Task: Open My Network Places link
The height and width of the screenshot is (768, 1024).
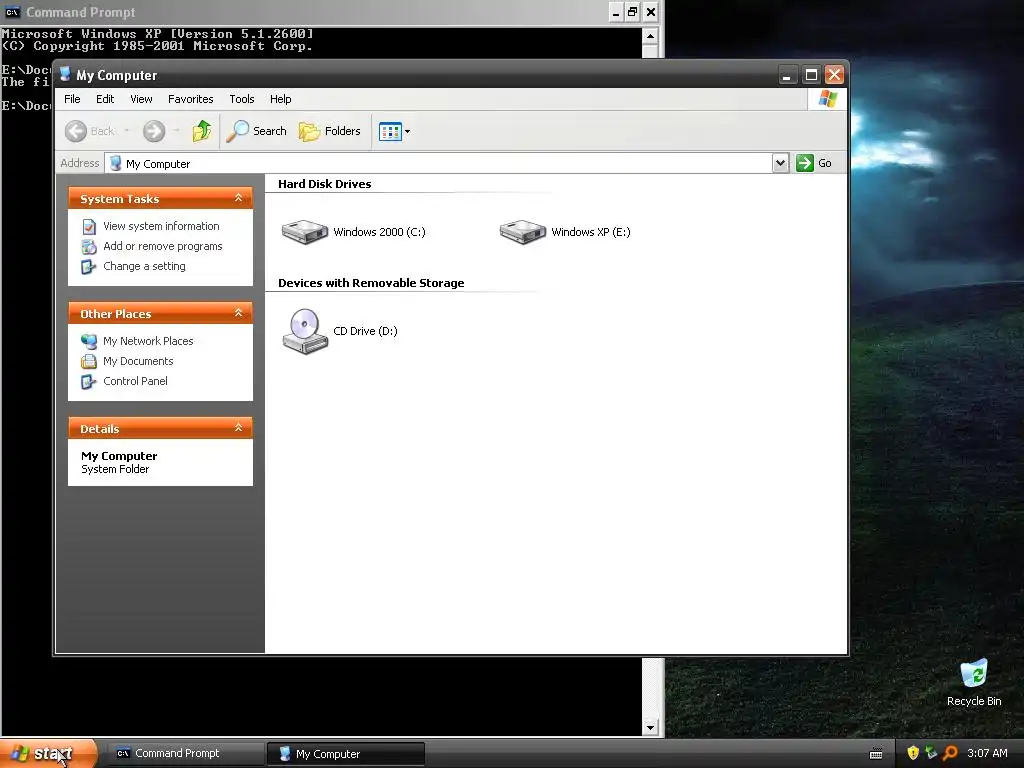Action: (148, 341)
